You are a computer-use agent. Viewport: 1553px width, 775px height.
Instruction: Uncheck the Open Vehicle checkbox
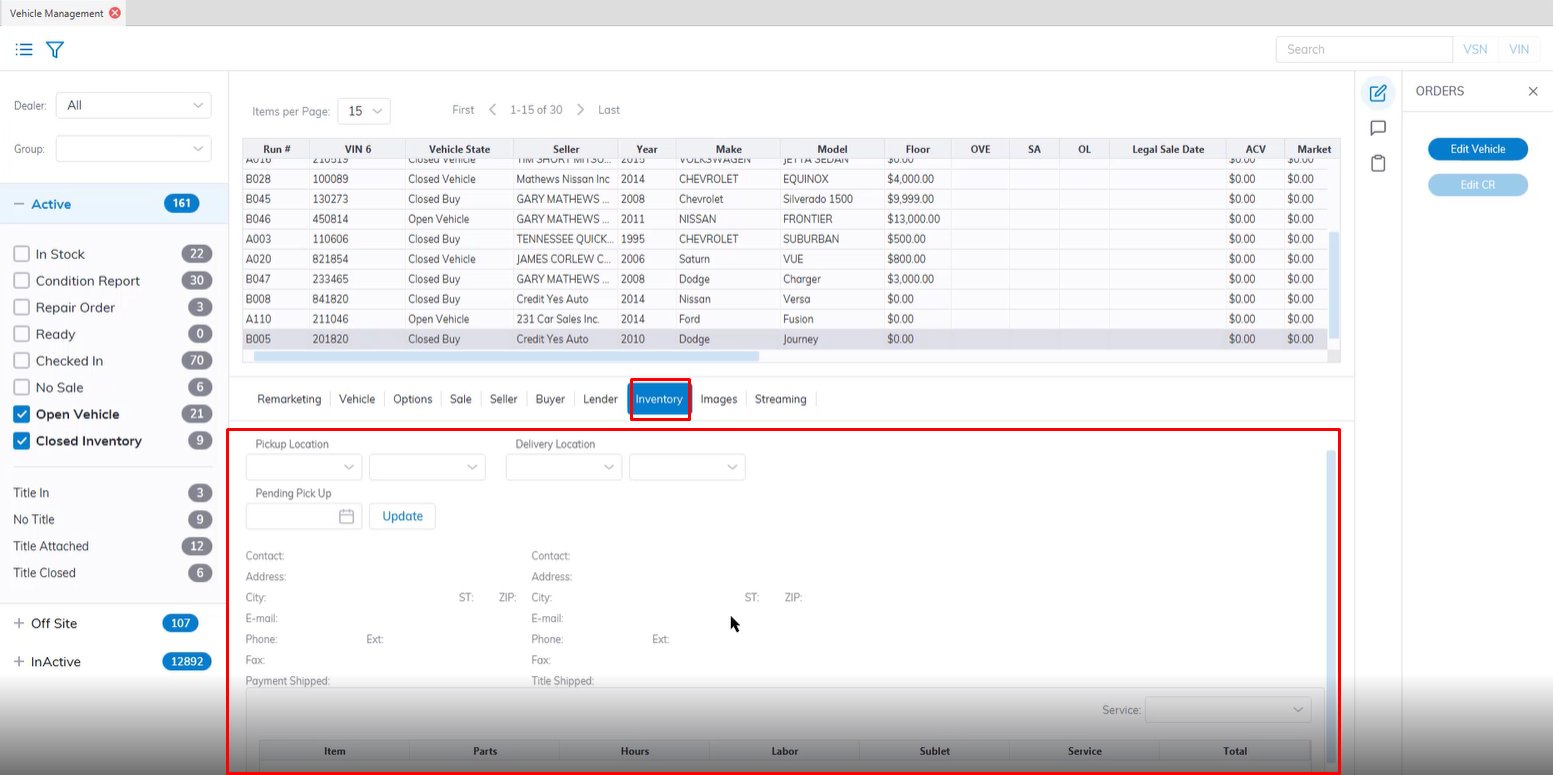pos(21,414)
